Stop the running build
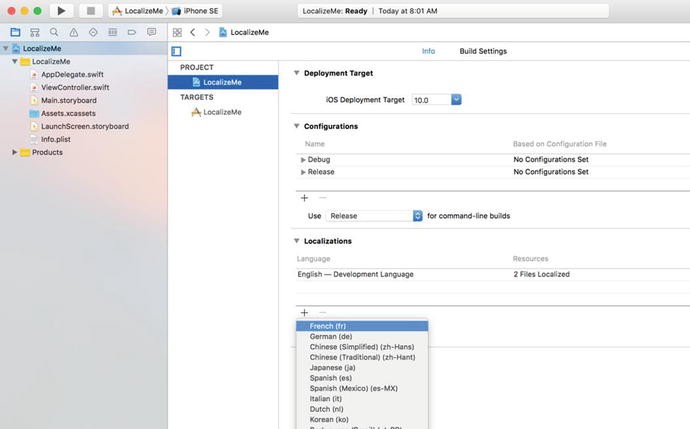Screen dimensions: 690x429 pos(91,11)
